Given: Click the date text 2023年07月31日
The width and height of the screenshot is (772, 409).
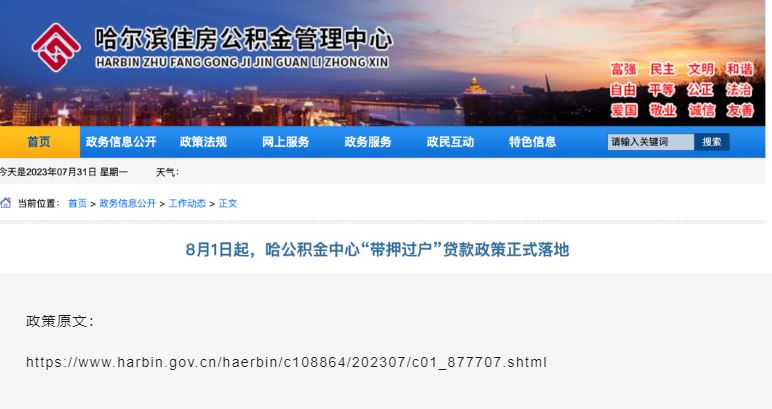Looking at the screenshot, I should (61, 172).
